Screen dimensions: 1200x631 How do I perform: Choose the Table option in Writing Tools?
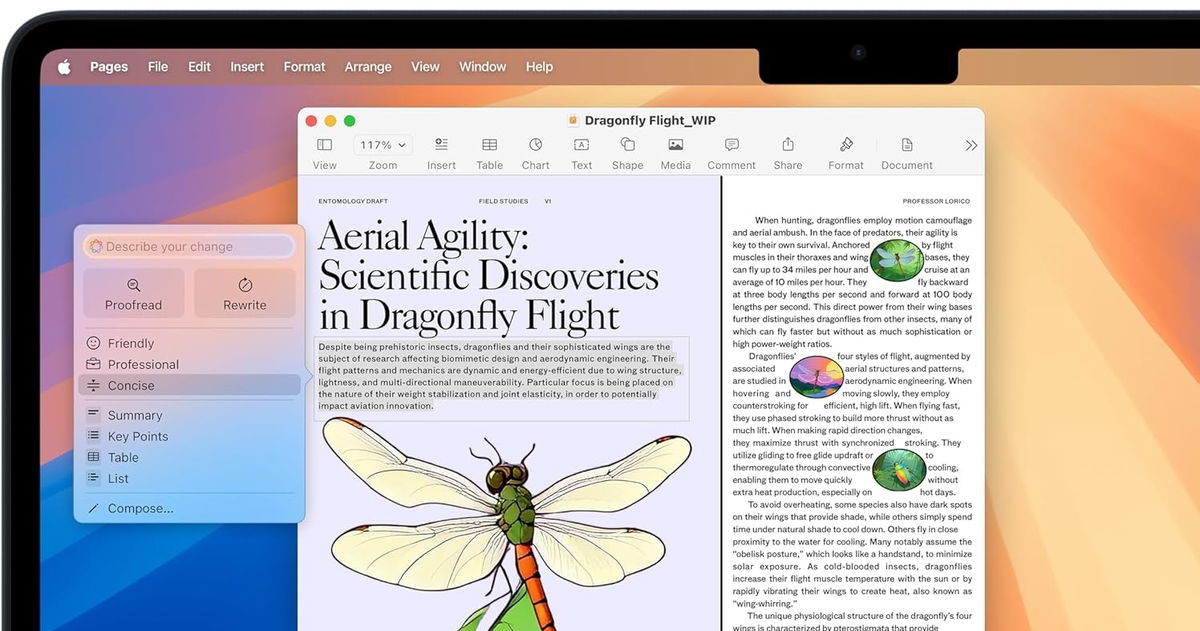click(189, 457)
